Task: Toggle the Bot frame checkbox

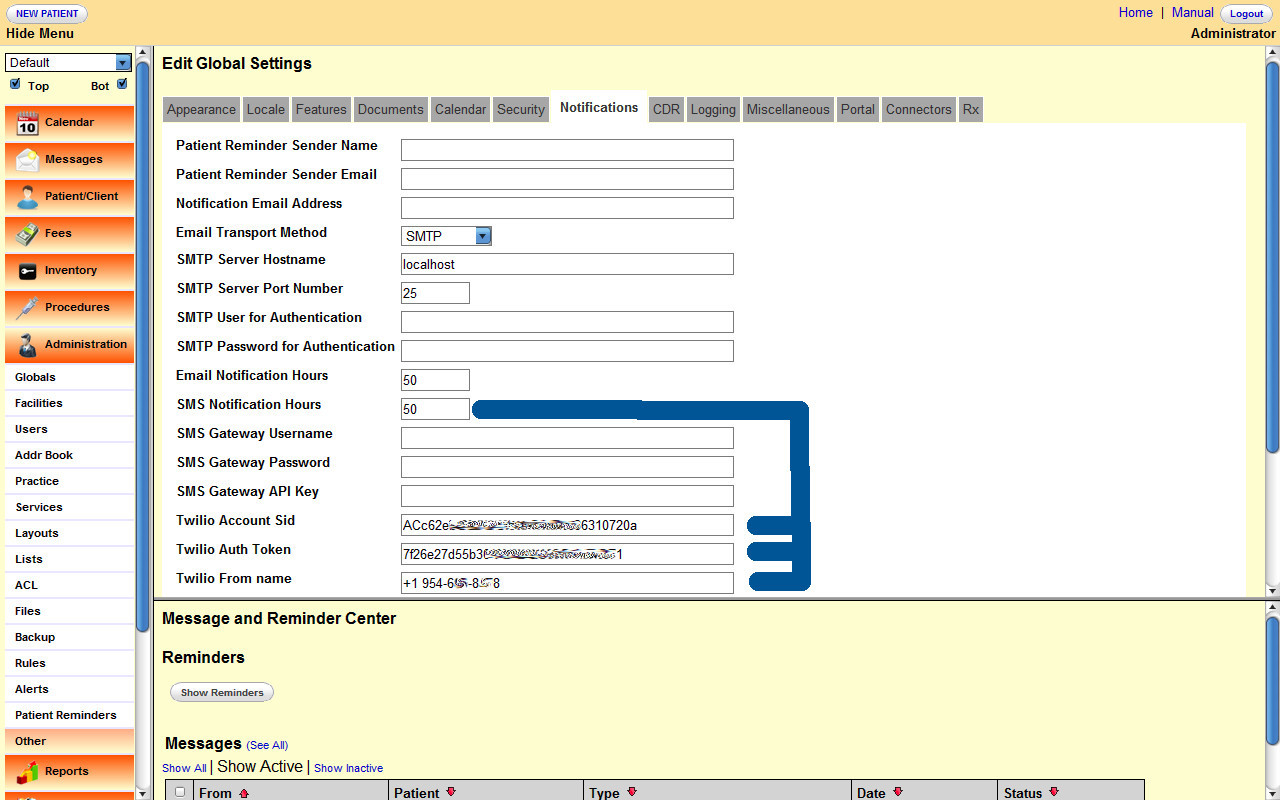Action: coord(122,84)
